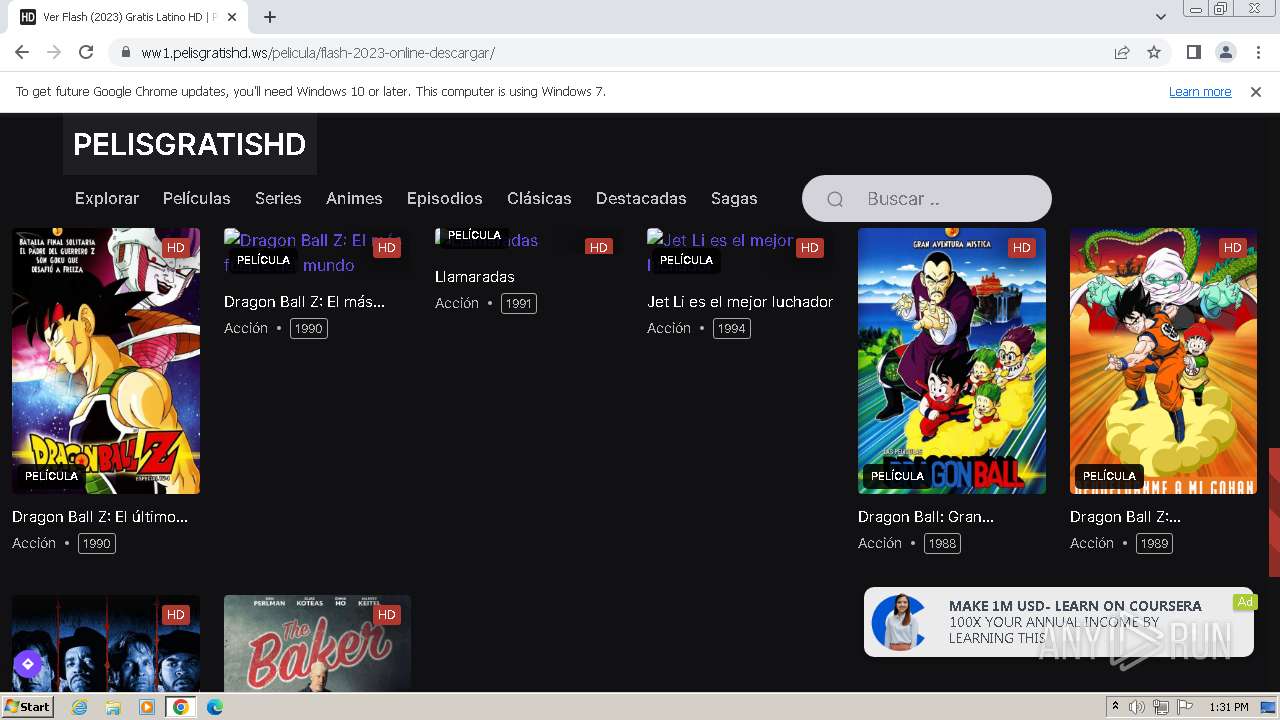Go forward in browser history
Screen dimensions: 1280x720
tap(54, 52)
